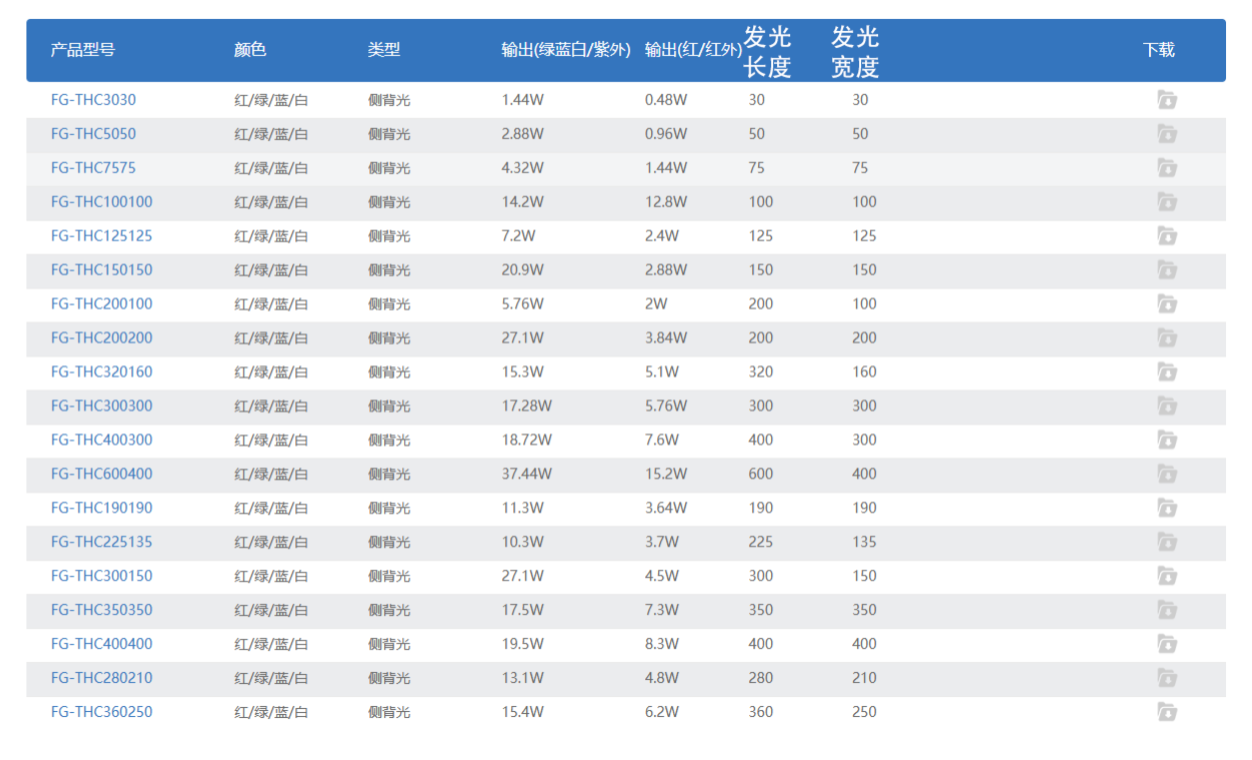Open the FG-THC200200 product link
1252x760 pixels.
tap(102, 338)
